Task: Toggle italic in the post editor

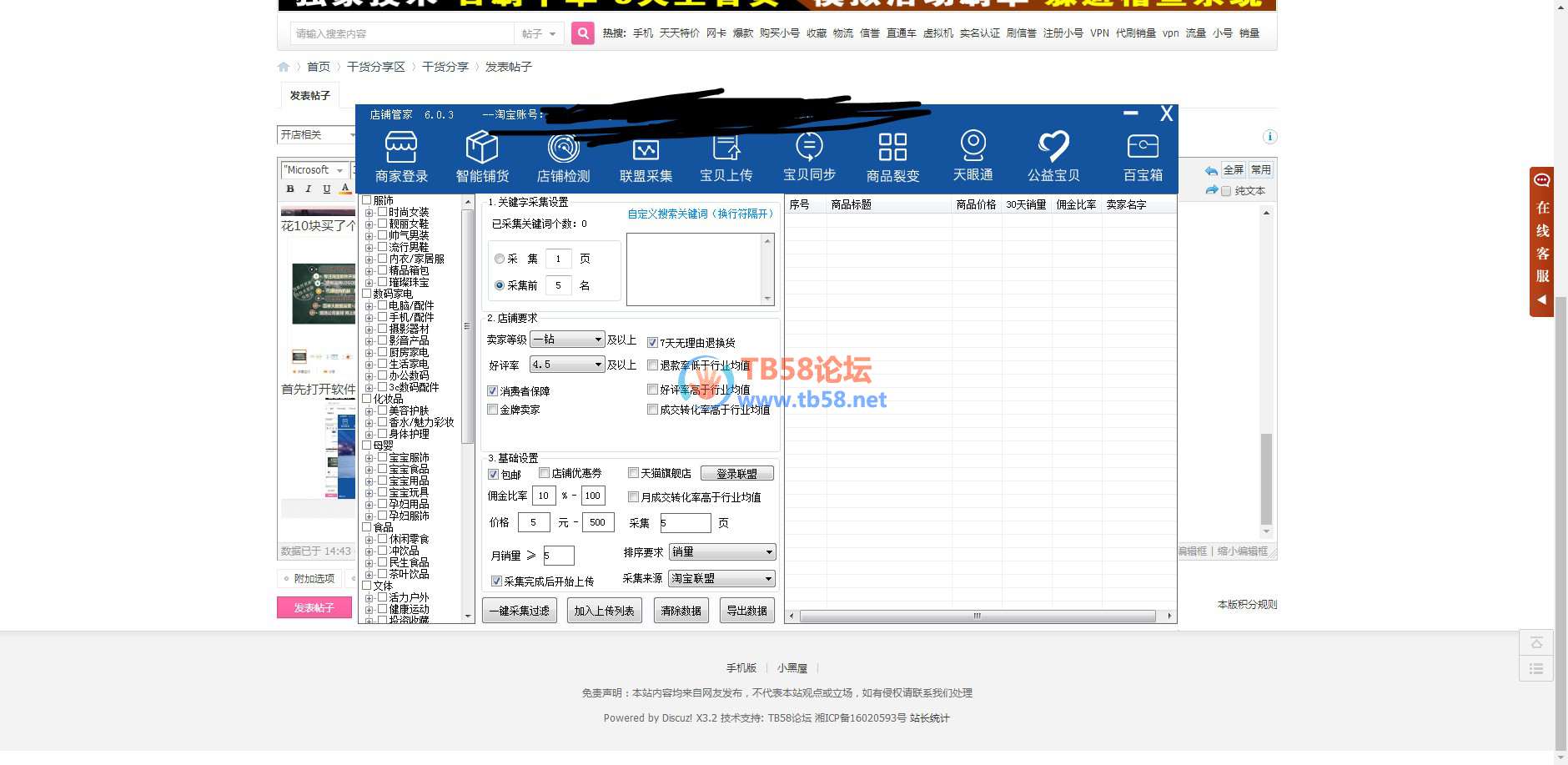Action: pos(308,189)
